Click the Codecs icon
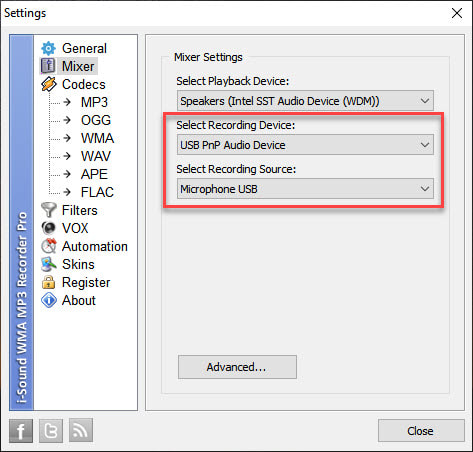Viewport: 473px width, 452px height. coord(49,84)
